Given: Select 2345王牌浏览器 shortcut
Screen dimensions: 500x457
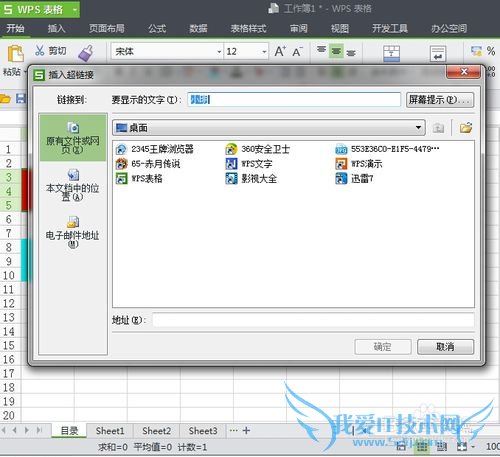Looking at the screenshot, I should coord(155,149).
